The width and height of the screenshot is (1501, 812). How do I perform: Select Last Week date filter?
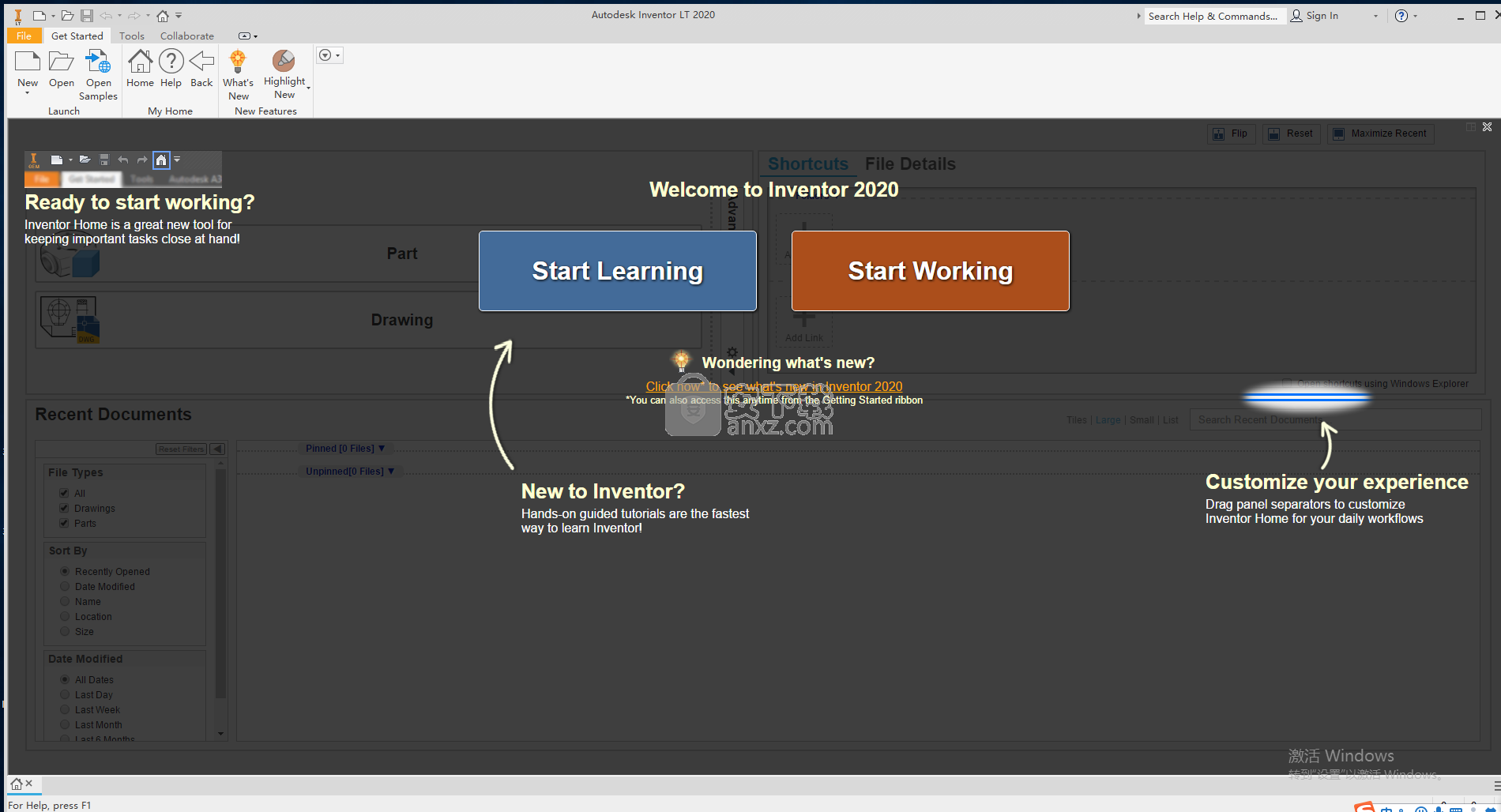pos(65,709)
